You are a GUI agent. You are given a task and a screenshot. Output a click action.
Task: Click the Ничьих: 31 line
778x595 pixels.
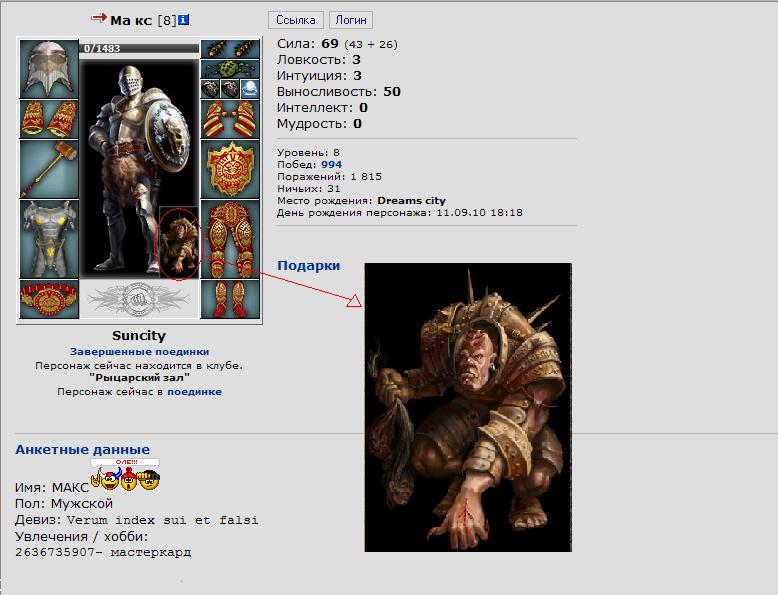pos(309,189)
